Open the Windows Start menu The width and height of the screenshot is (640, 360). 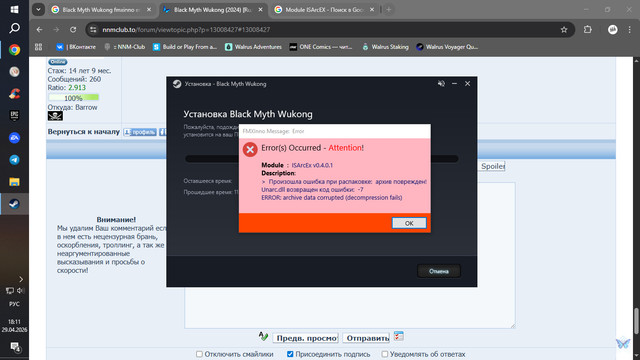tap(14, 9)
